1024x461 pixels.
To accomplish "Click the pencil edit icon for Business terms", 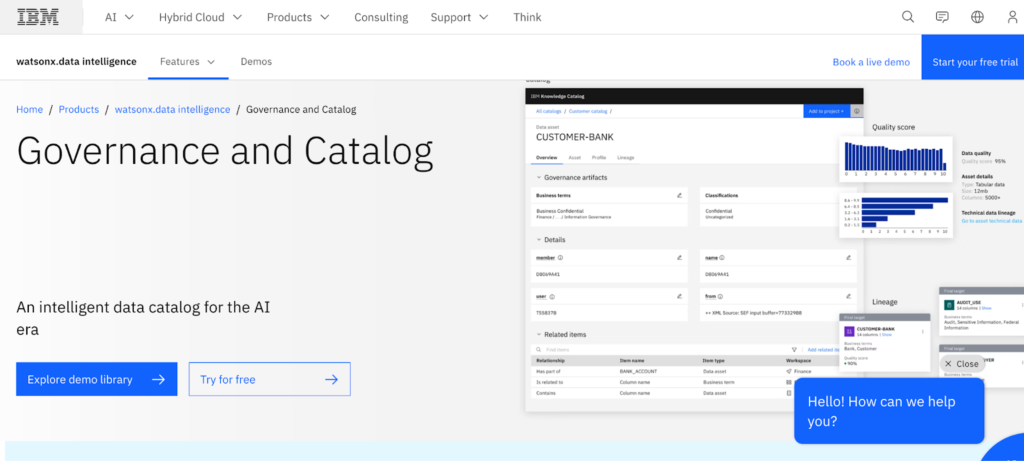I will point(679,195).
